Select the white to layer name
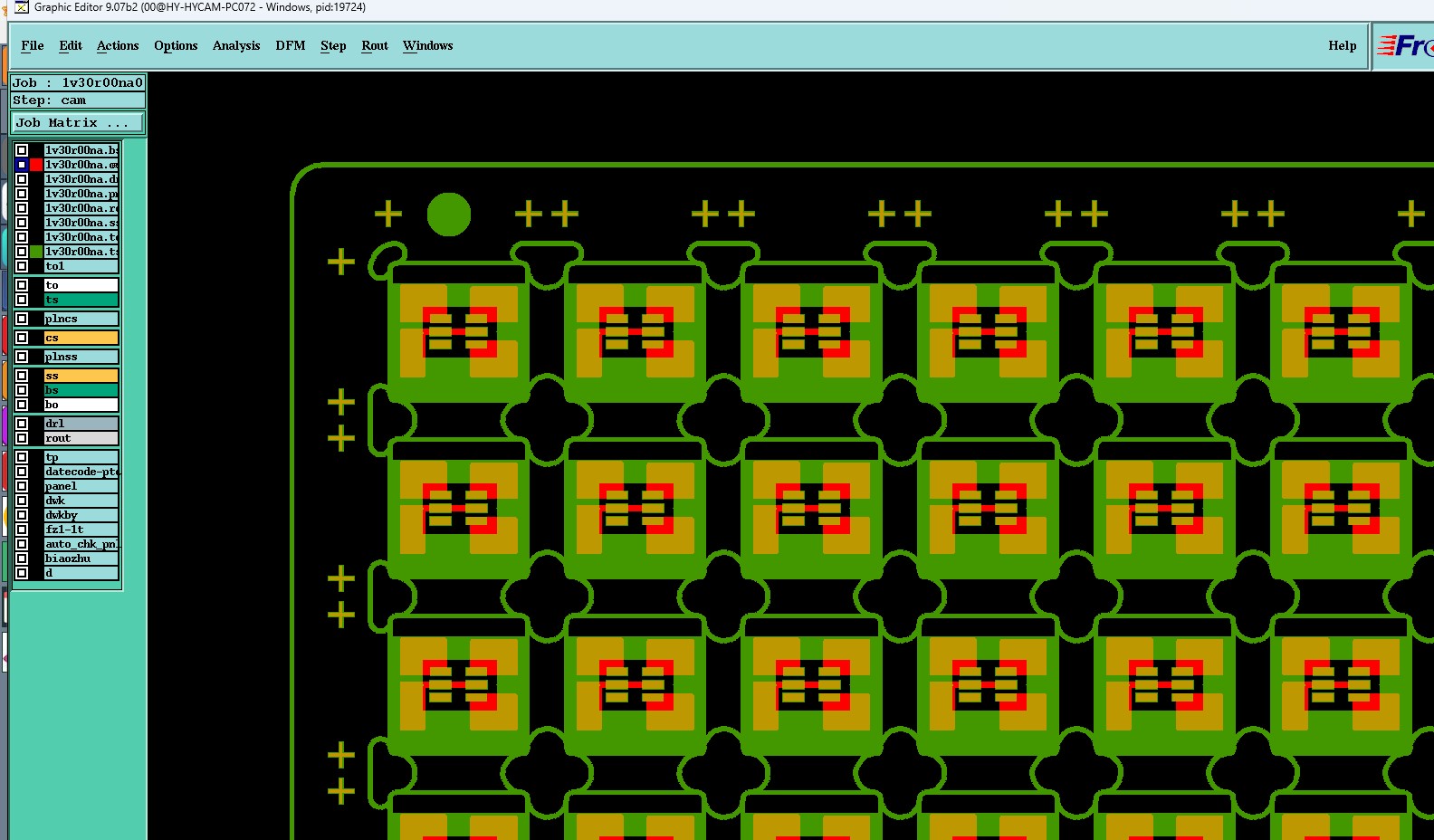 point(81,285)
